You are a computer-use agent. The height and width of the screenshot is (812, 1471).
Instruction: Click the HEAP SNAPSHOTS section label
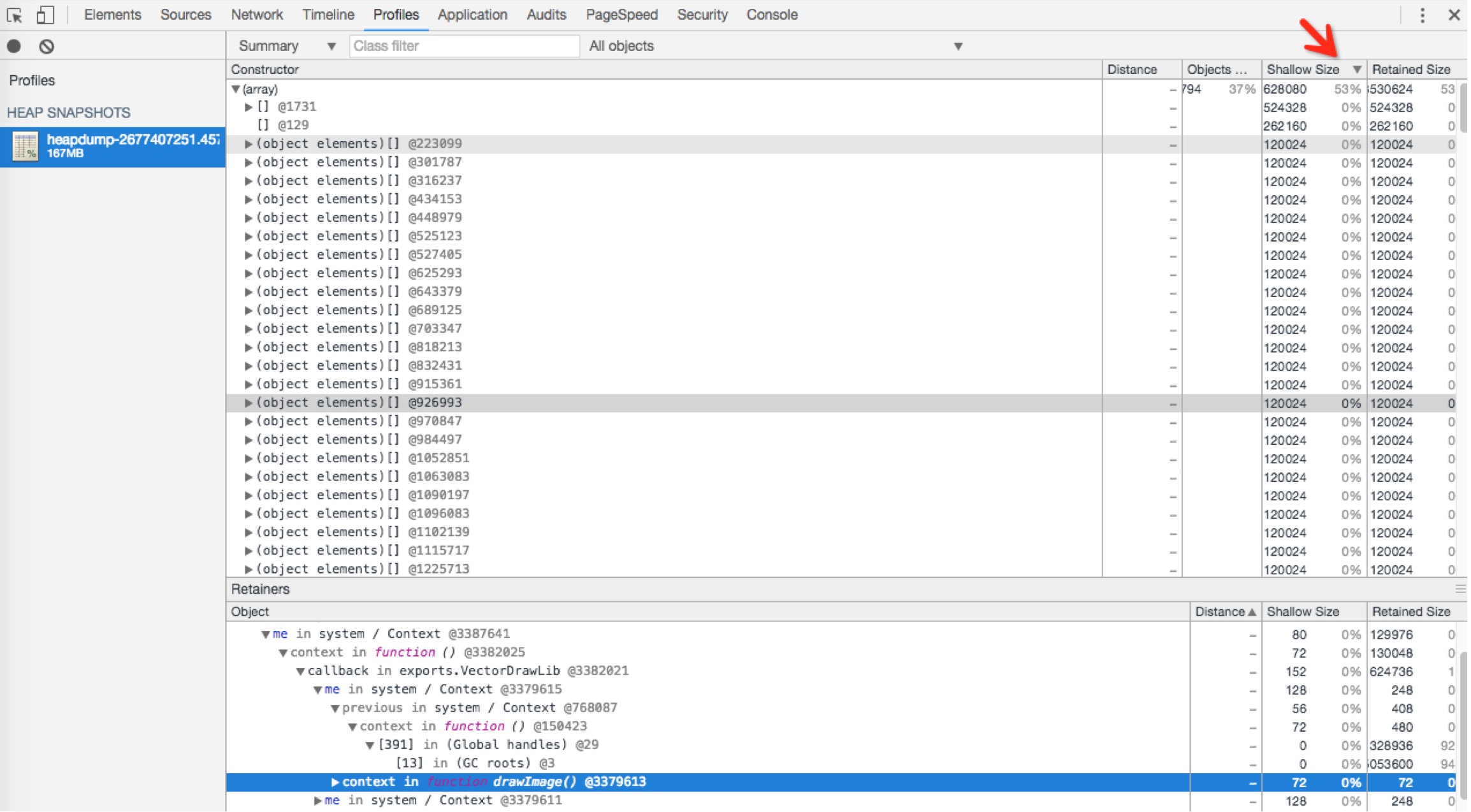(68, 113)
